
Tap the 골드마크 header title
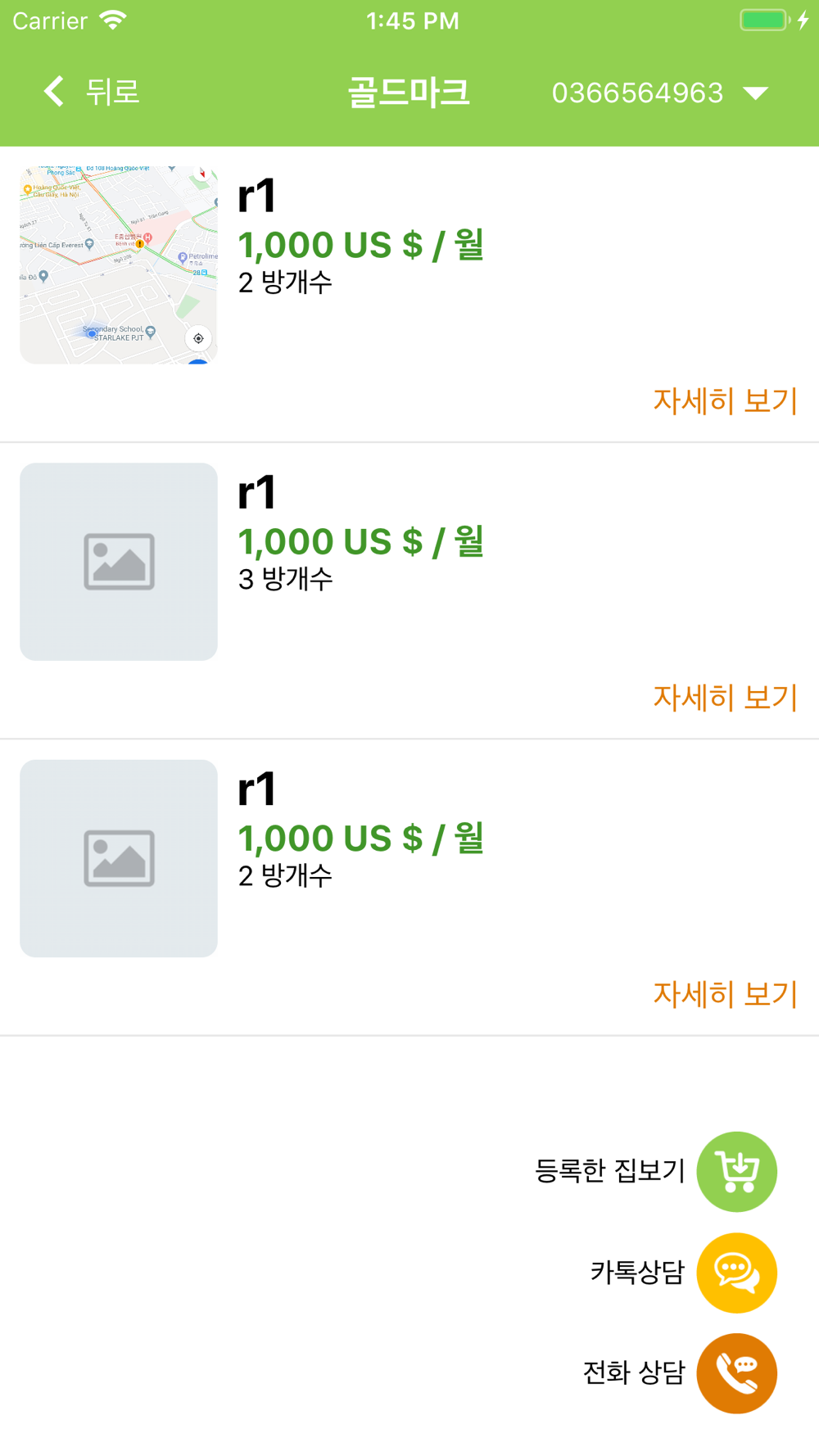point(409,92)
